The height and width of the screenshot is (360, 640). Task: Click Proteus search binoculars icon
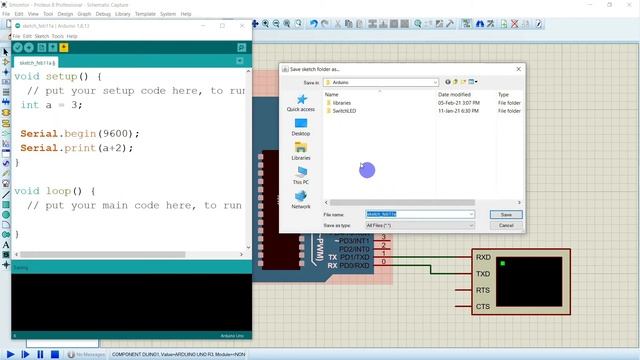tap(480, 24)
